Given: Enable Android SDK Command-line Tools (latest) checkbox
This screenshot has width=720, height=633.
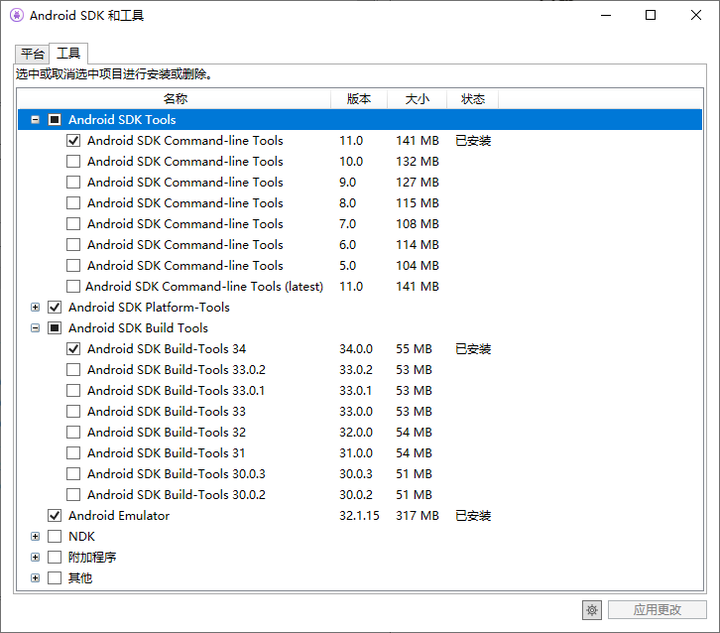Looking at the screenshot, I should tap(73, 287).
